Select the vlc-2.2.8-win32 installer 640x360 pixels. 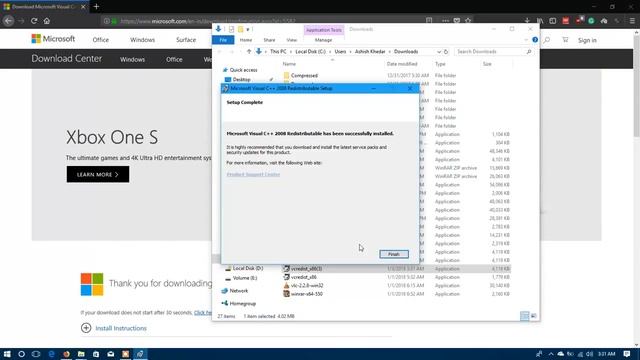click(307, 285)
